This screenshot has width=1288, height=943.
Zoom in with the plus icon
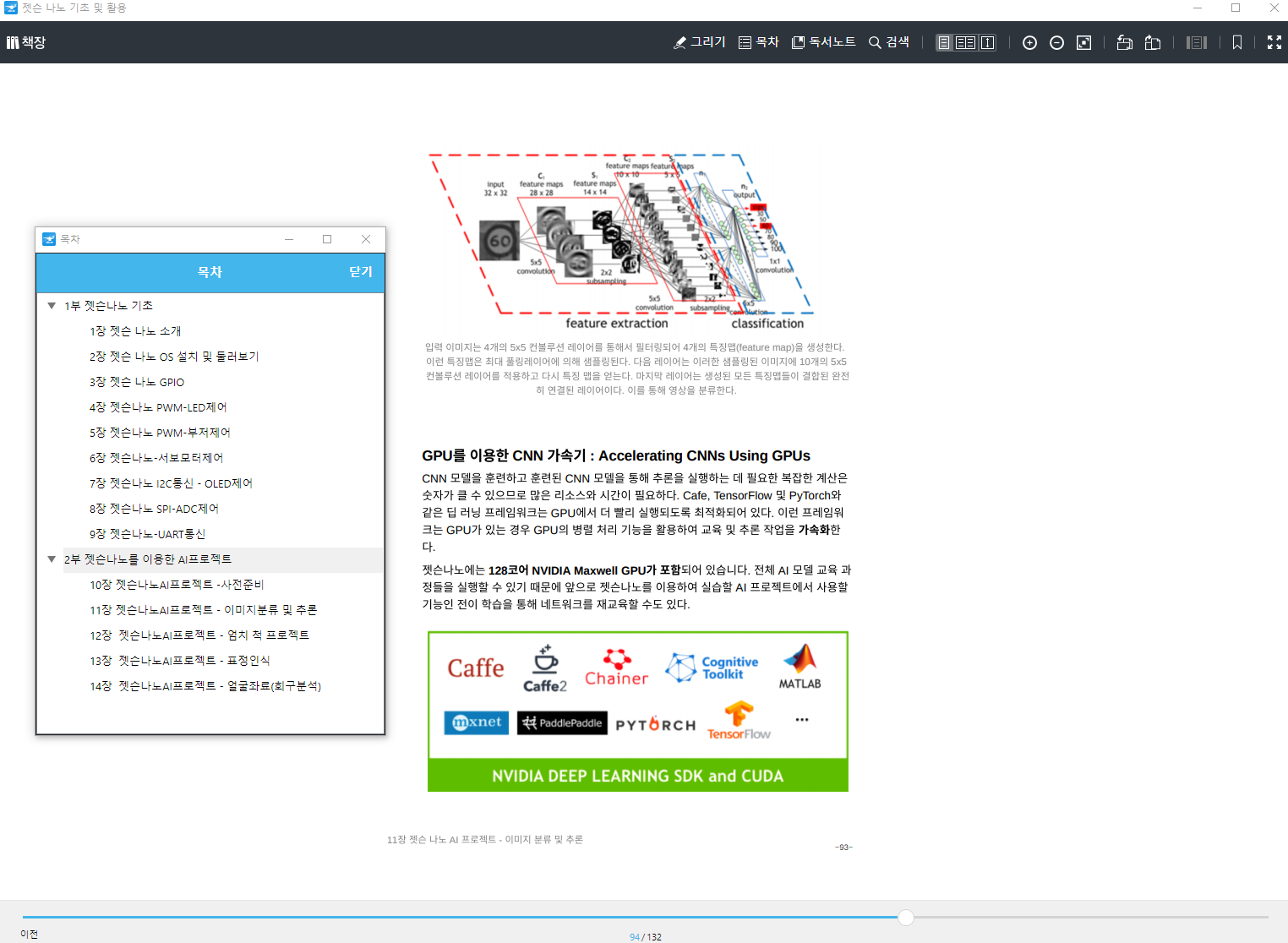pyautogui.click(x=1029, y=43)
